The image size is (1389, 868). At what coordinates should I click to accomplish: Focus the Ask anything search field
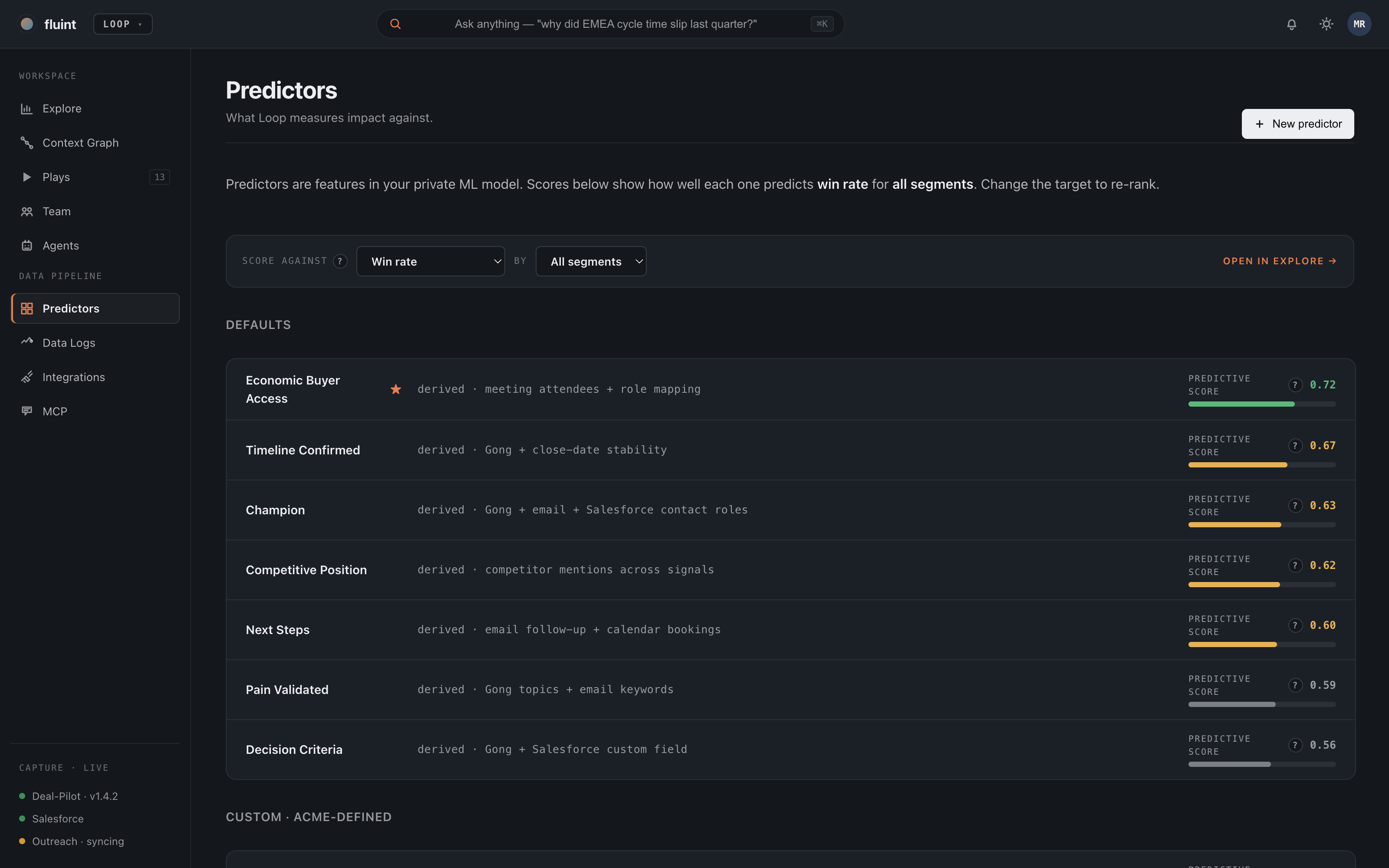pyautogui.click(x=610, y=24)
